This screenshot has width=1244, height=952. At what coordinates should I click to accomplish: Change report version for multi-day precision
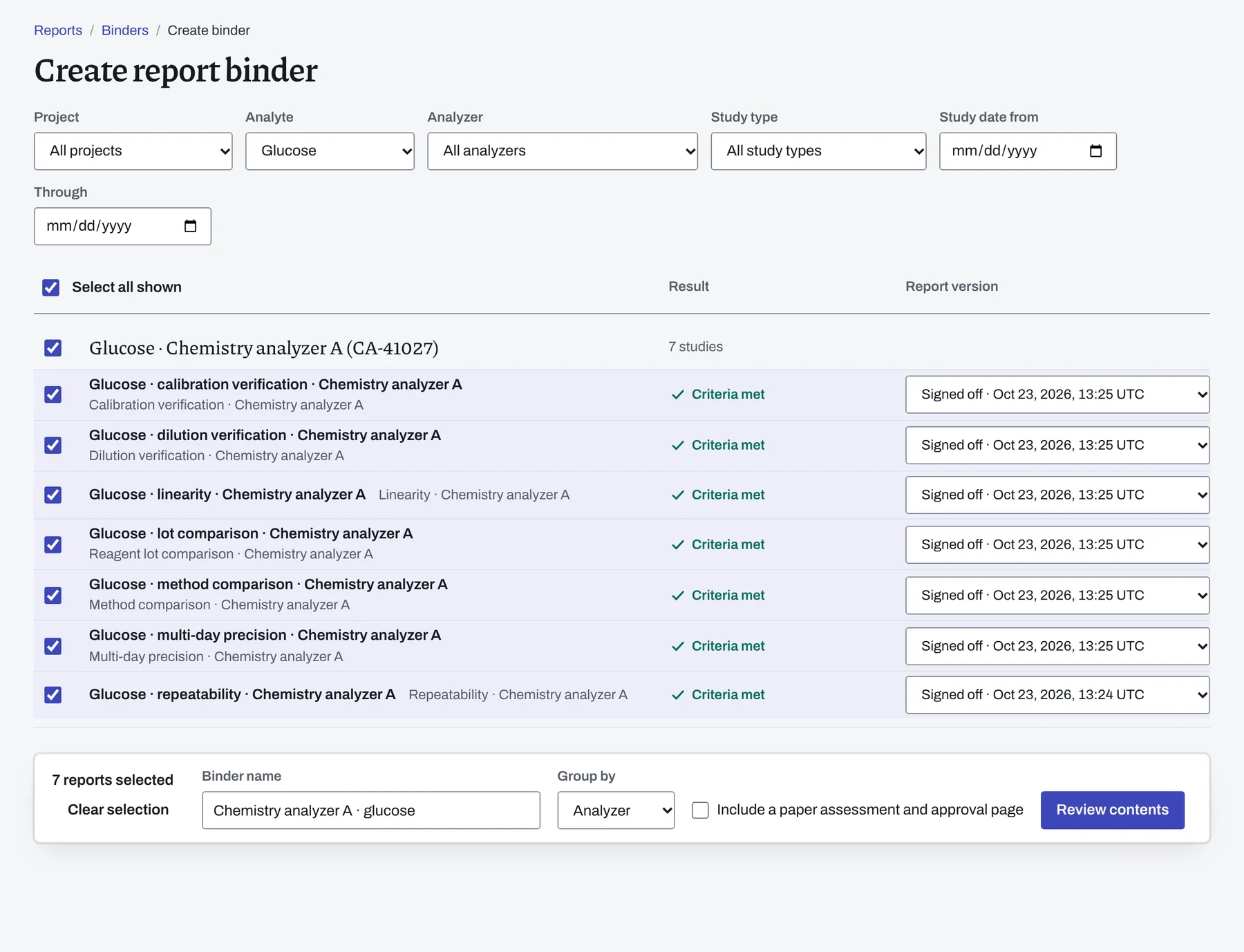coord(1057,646)
